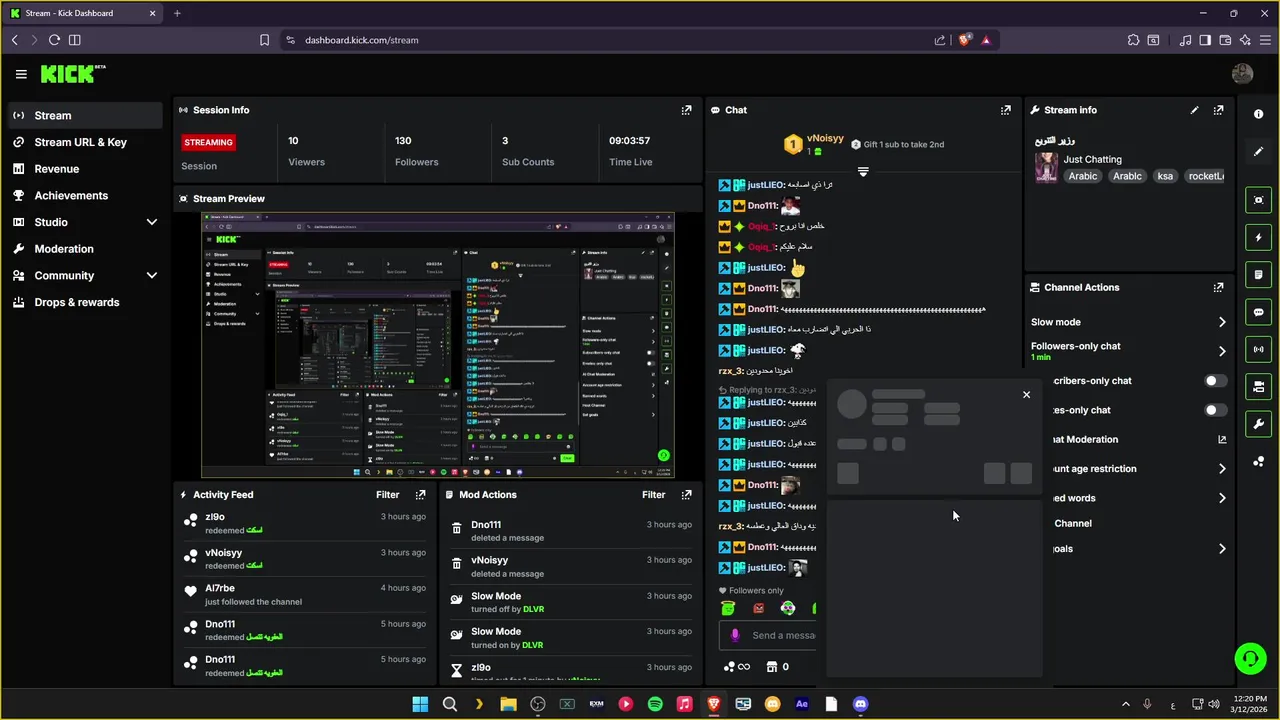1280x720 pixels.
Task: Select the red angry emote
Action: coord(758,608)
